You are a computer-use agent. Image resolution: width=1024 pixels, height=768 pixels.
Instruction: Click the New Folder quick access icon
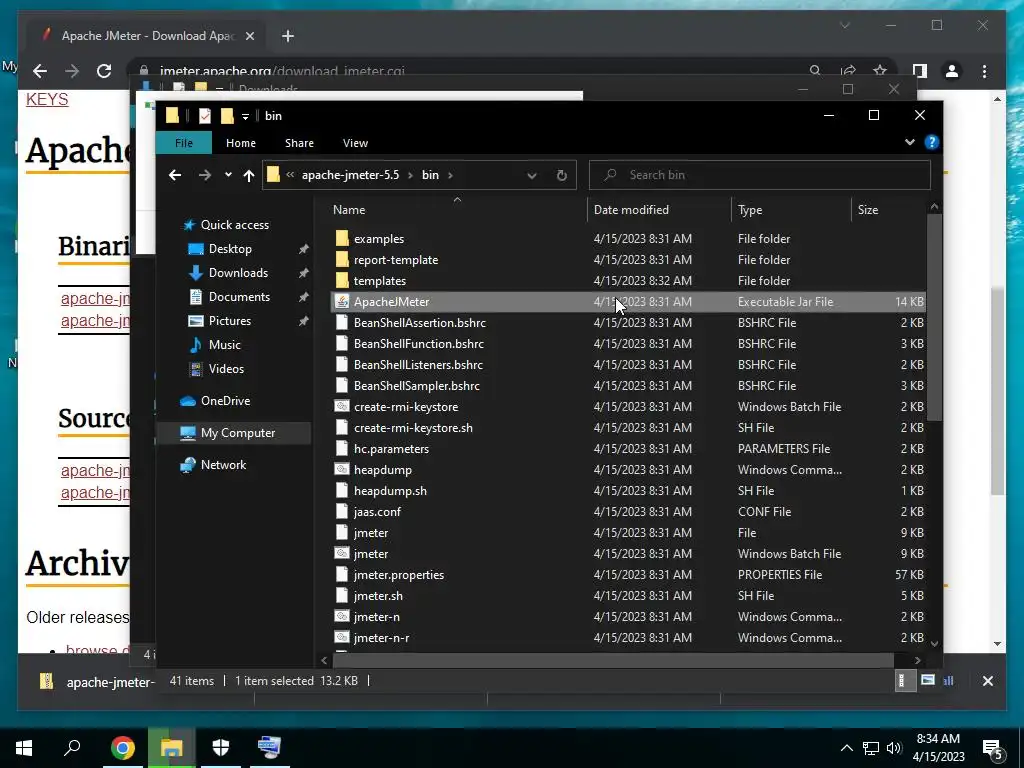[227, 116]
